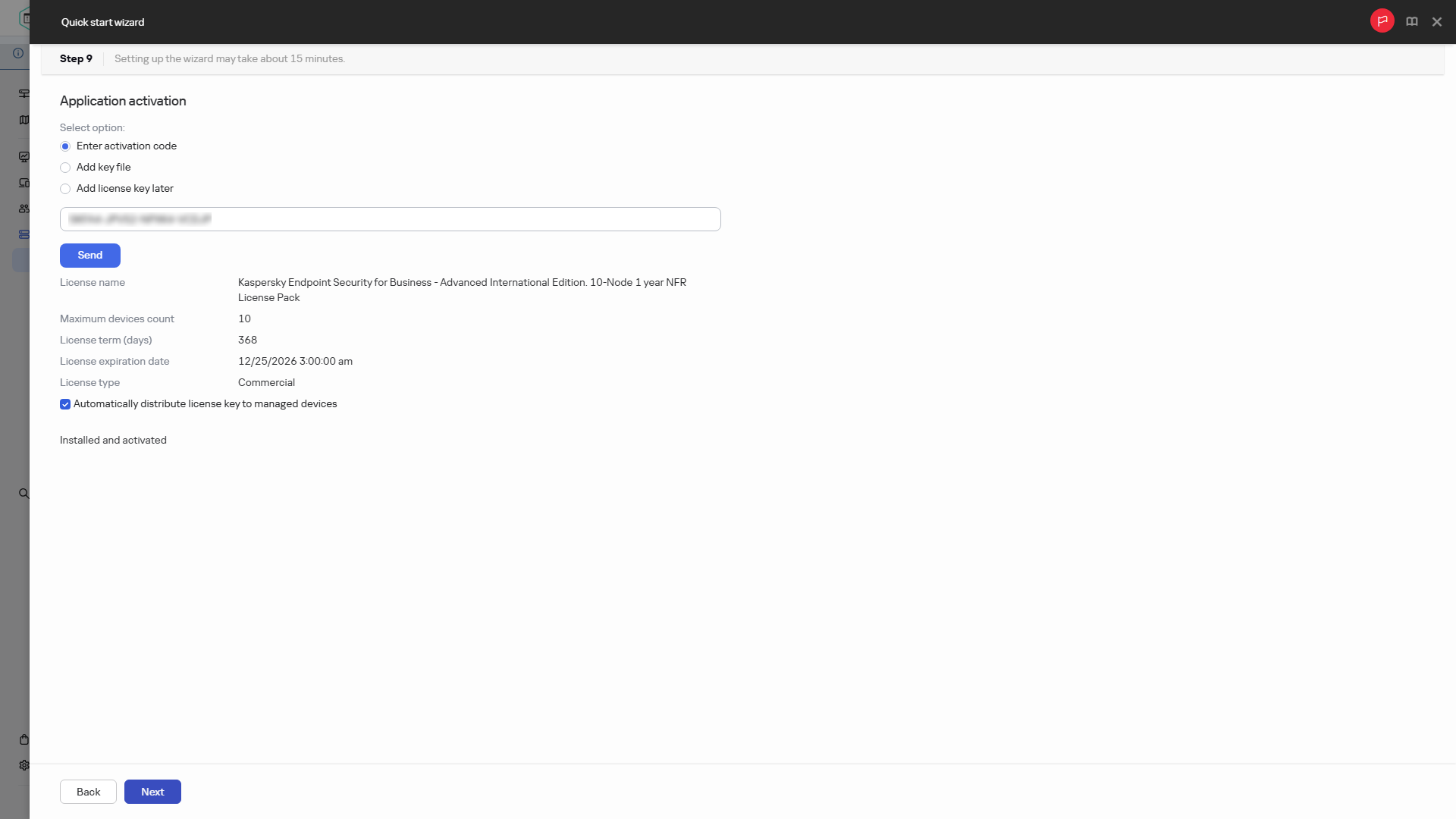This screenshot has height=819, width=1456.
Task: Close the Quick start wizard
Action: [x=1436, y=22]
